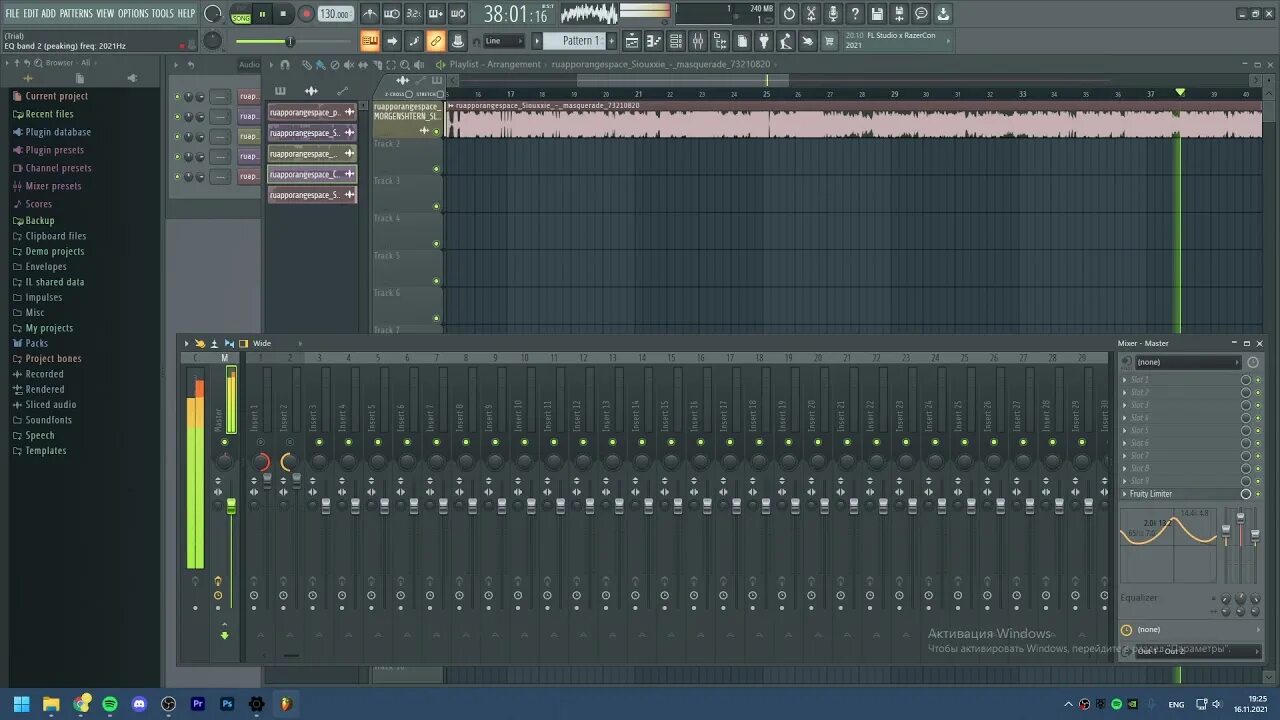Open Spotify from the Windows taskbar
The image size is (1280, 720).
(x=110, y=704)
